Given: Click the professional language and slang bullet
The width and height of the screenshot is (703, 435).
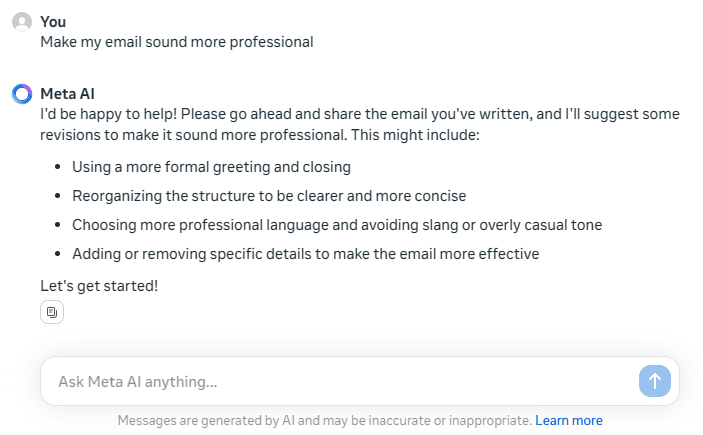Looking at the screenshot, I should [337, 225].
